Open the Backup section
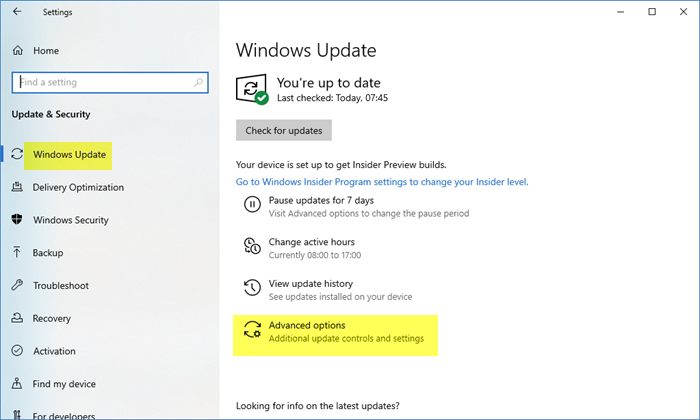 click(48, 253)
